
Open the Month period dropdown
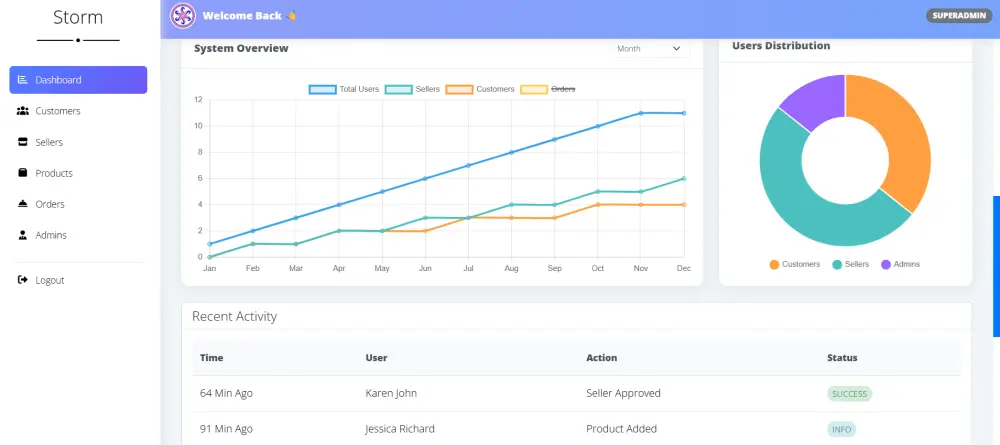pyautogui.click(x=651, y=48)
